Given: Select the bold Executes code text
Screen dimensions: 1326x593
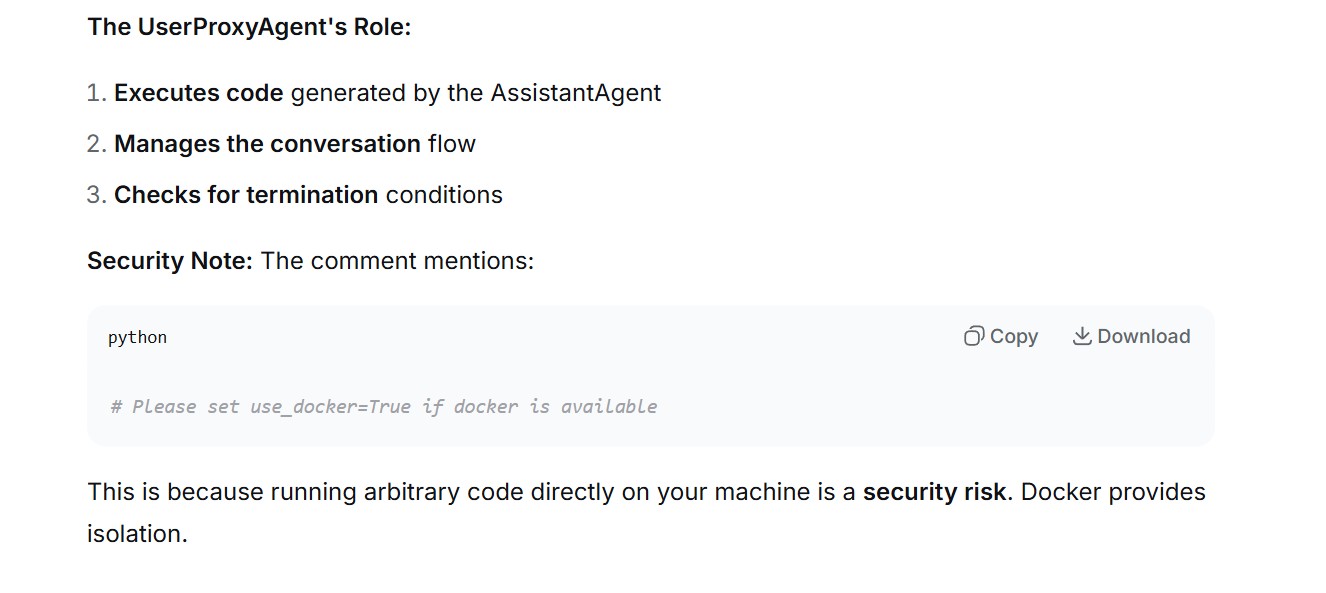Looking at the screenshot, I should (199, 93).
